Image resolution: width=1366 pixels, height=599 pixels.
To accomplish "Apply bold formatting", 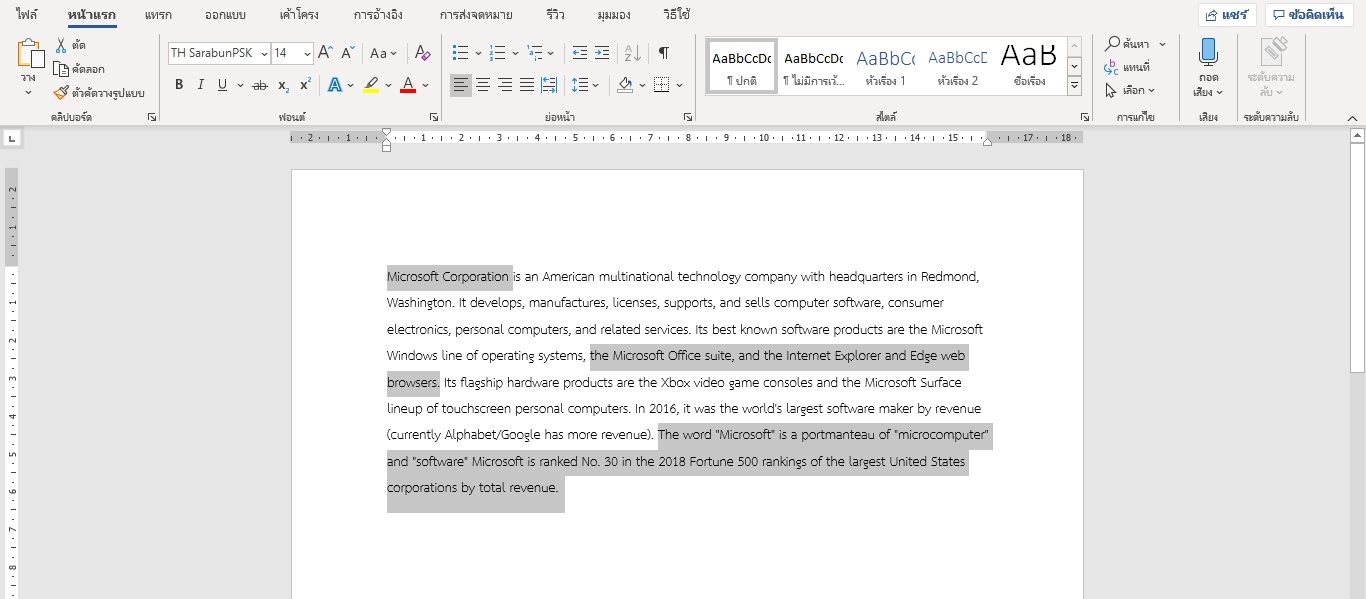I will [178, 85].
